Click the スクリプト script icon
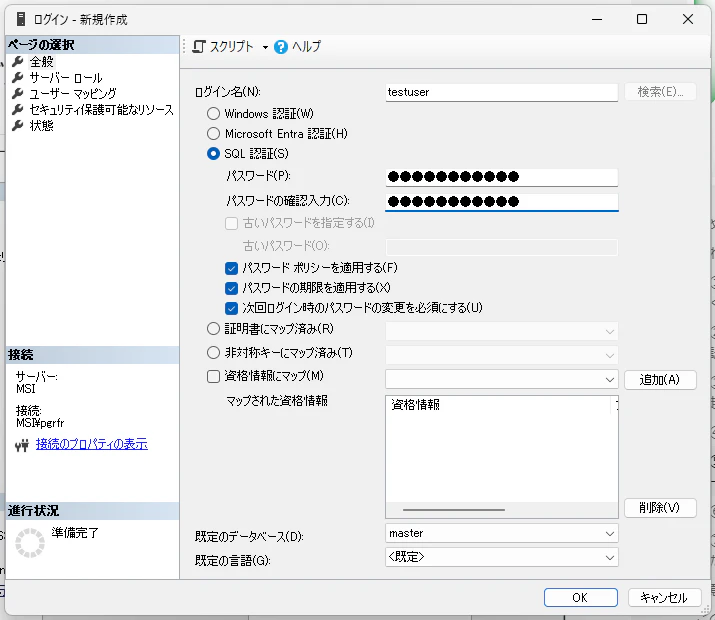Screen dimensions: 715x620 click(x=199, y=46)
